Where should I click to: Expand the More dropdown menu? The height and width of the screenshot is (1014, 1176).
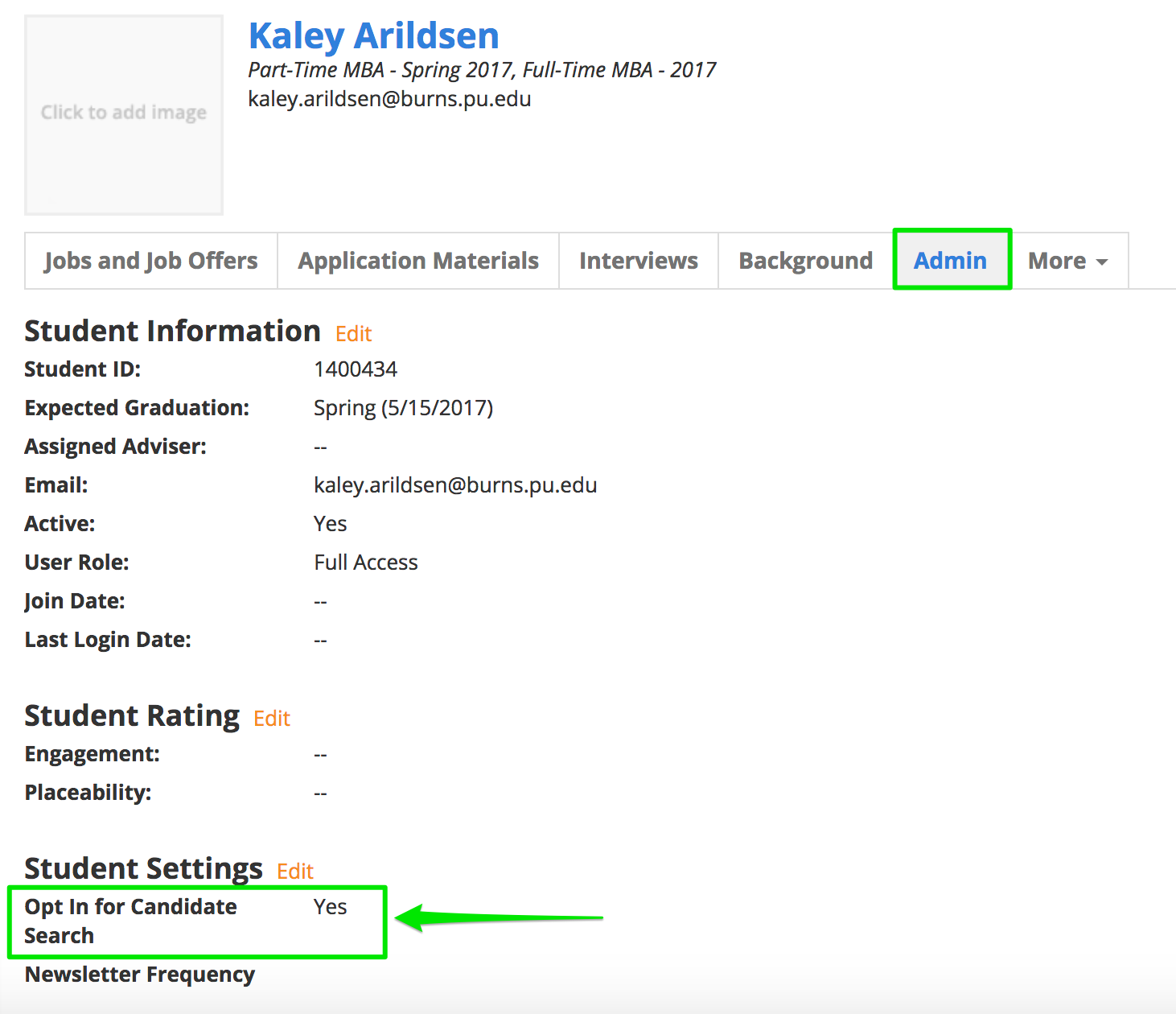tap(1067, 261)
